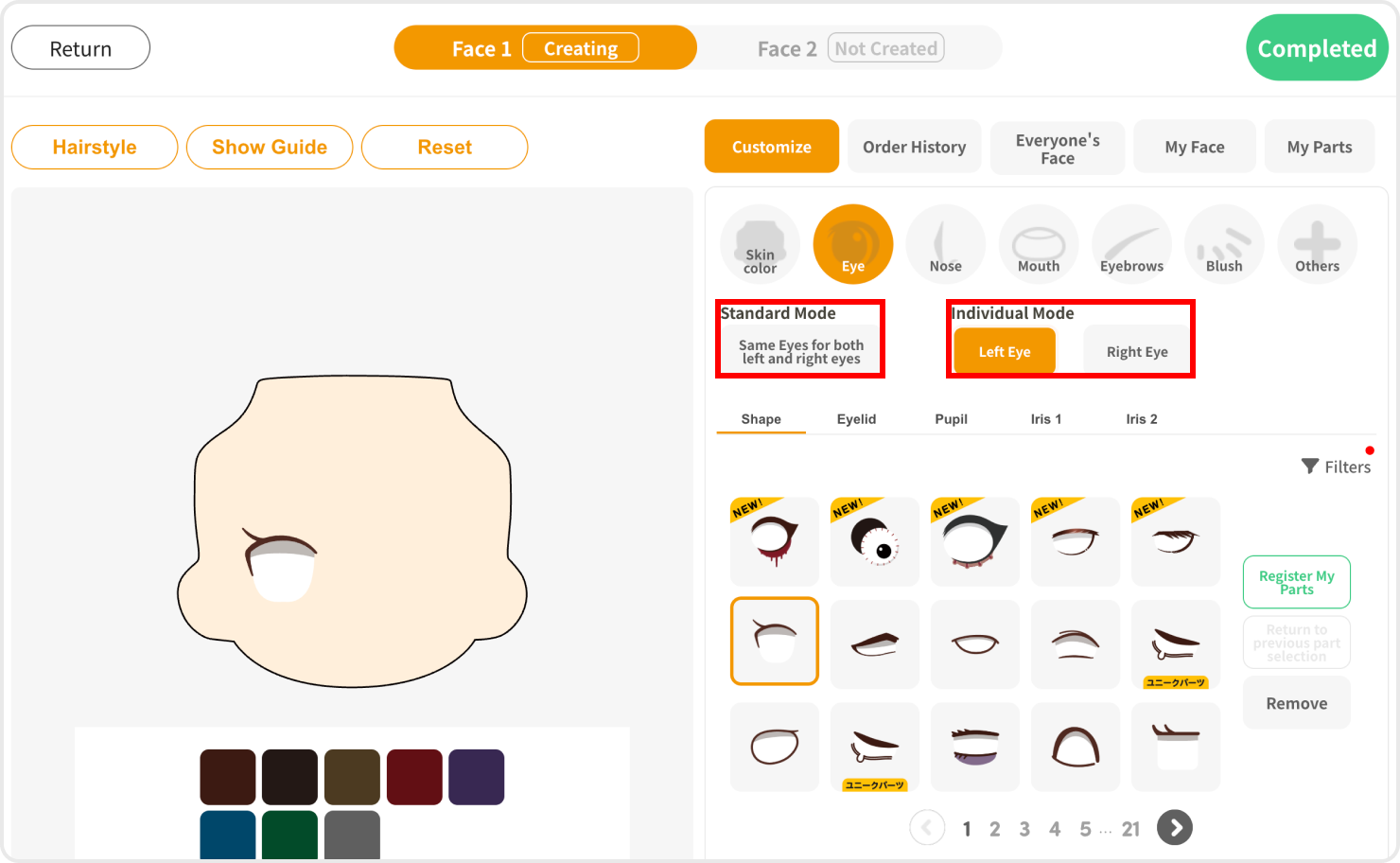Screen dimensions: 1400x863
Task: Open the Nose parts category
Action: [945, 244]
